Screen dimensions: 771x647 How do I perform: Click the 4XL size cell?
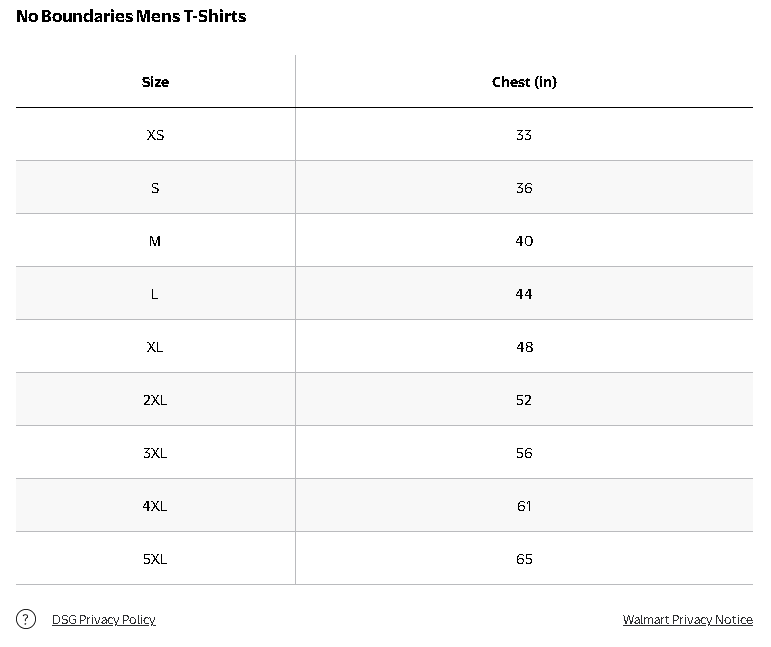[x=155, y=506]
